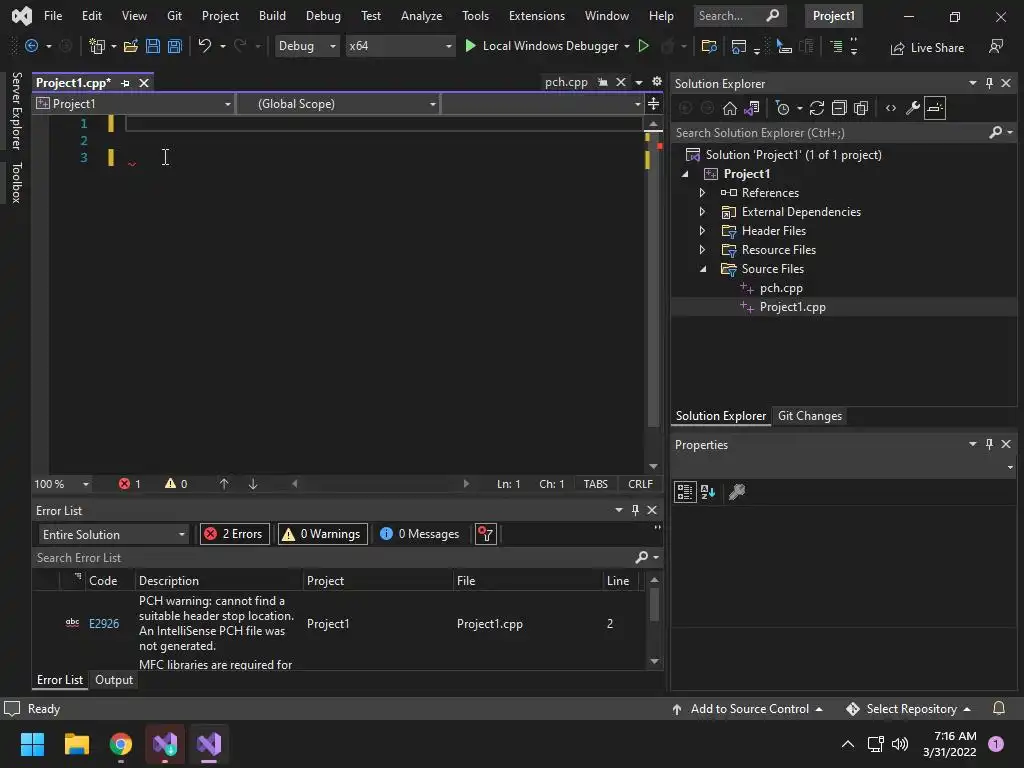Click the New Project toolbar icon
Image resolution: width=1024 pixels, height=768 pixels.
97,46
